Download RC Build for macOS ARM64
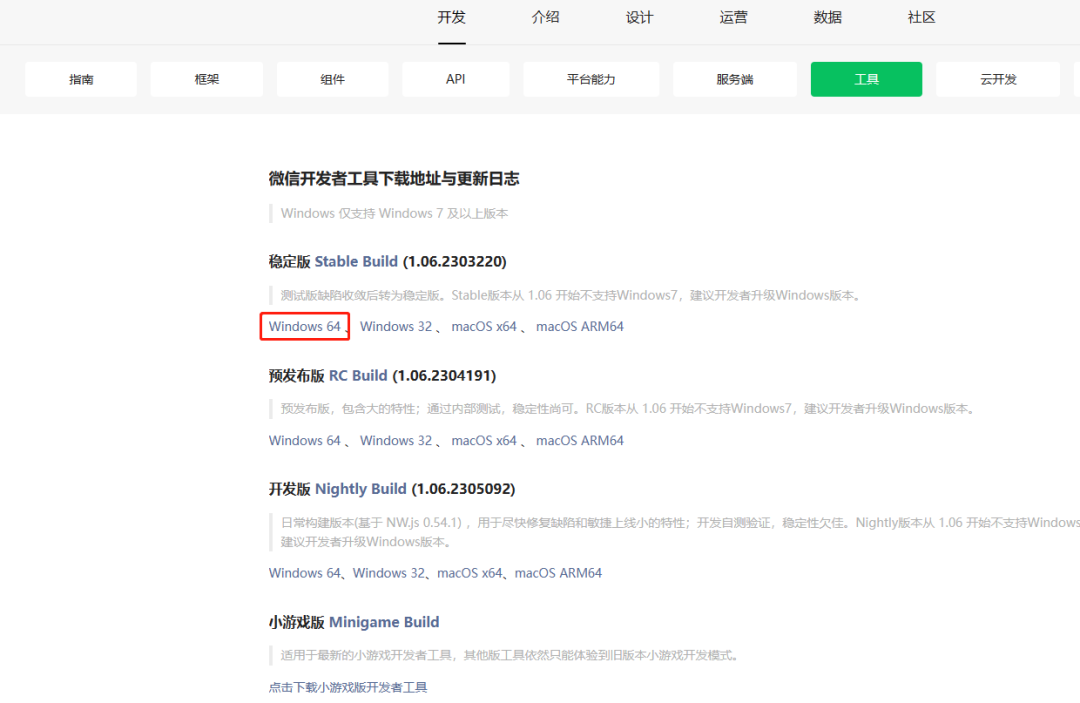 click(x=580, y=441)
